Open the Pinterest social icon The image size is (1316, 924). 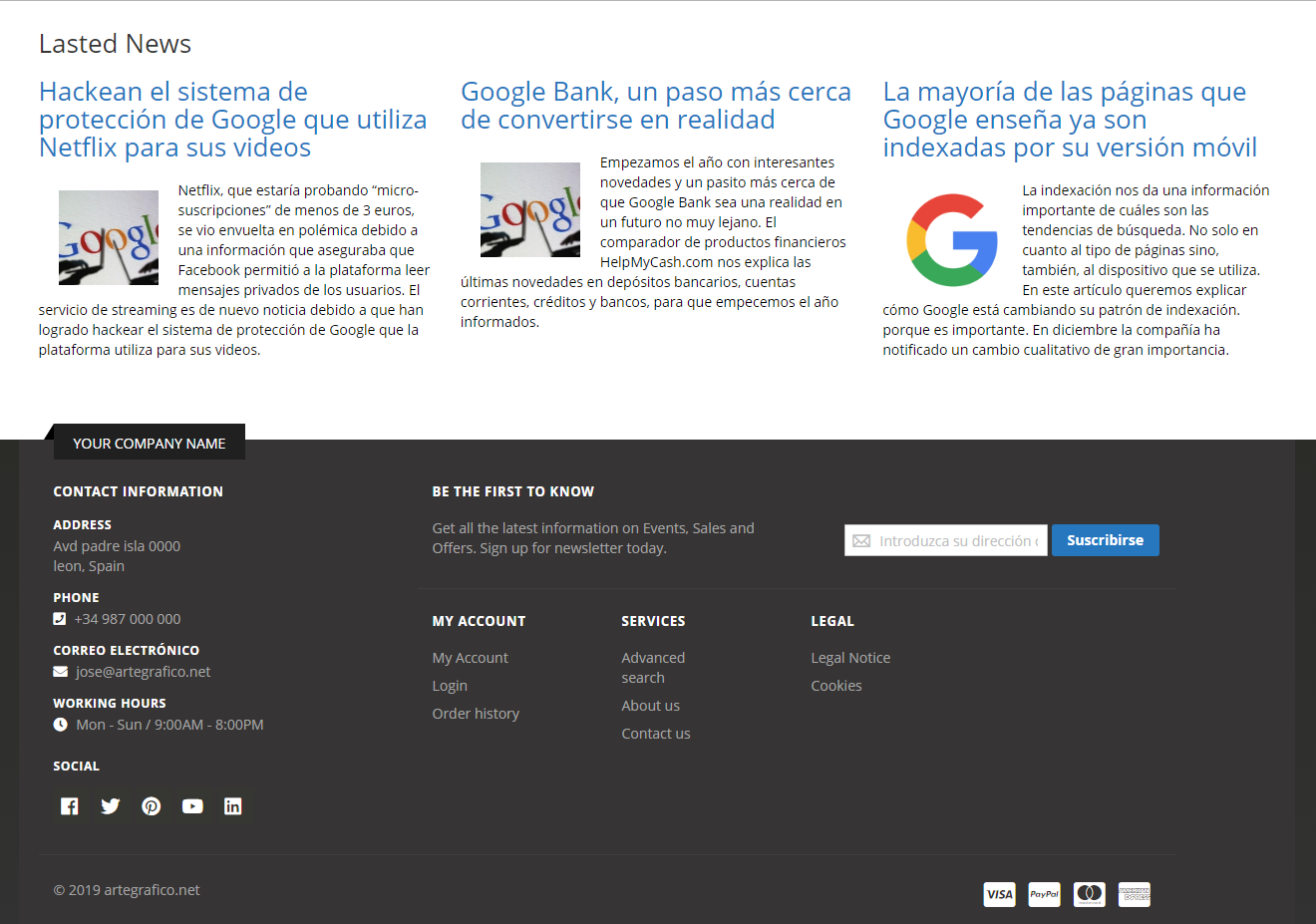[152, 806]
